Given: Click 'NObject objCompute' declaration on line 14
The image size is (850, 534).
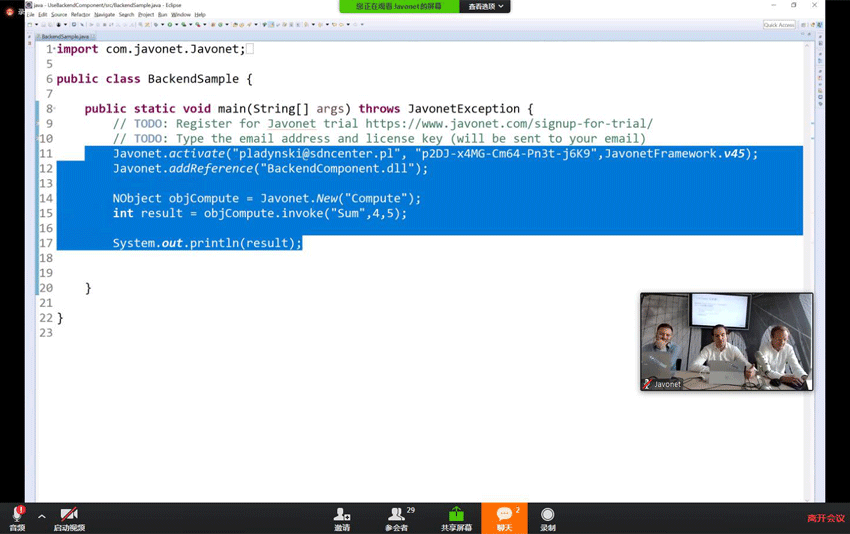Looking at the screenshot, I should (x=176, y=199).
